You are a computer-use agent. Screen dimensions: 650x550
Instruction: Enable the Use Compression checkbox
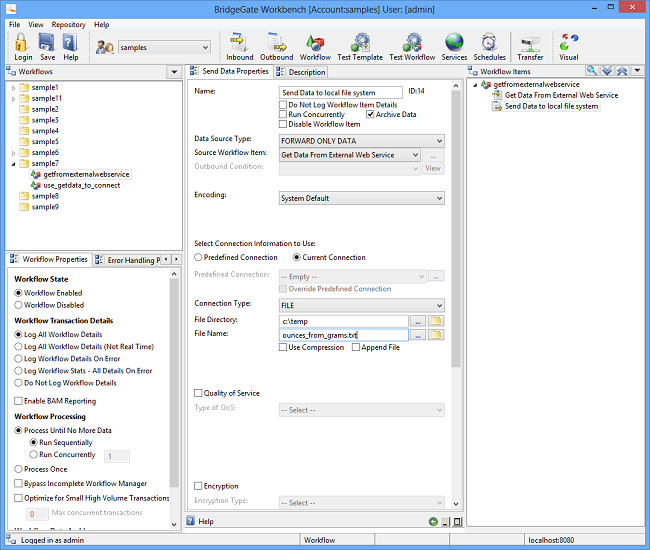[284, 347]
